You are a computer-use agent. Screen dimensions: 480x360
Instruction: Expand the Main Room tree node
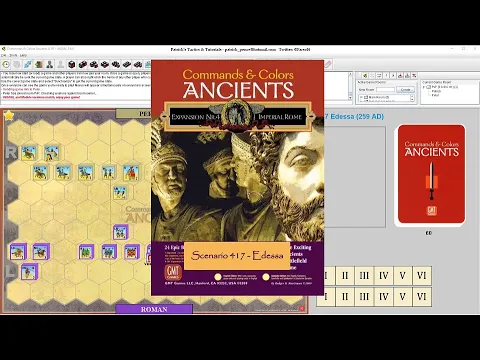361,97
